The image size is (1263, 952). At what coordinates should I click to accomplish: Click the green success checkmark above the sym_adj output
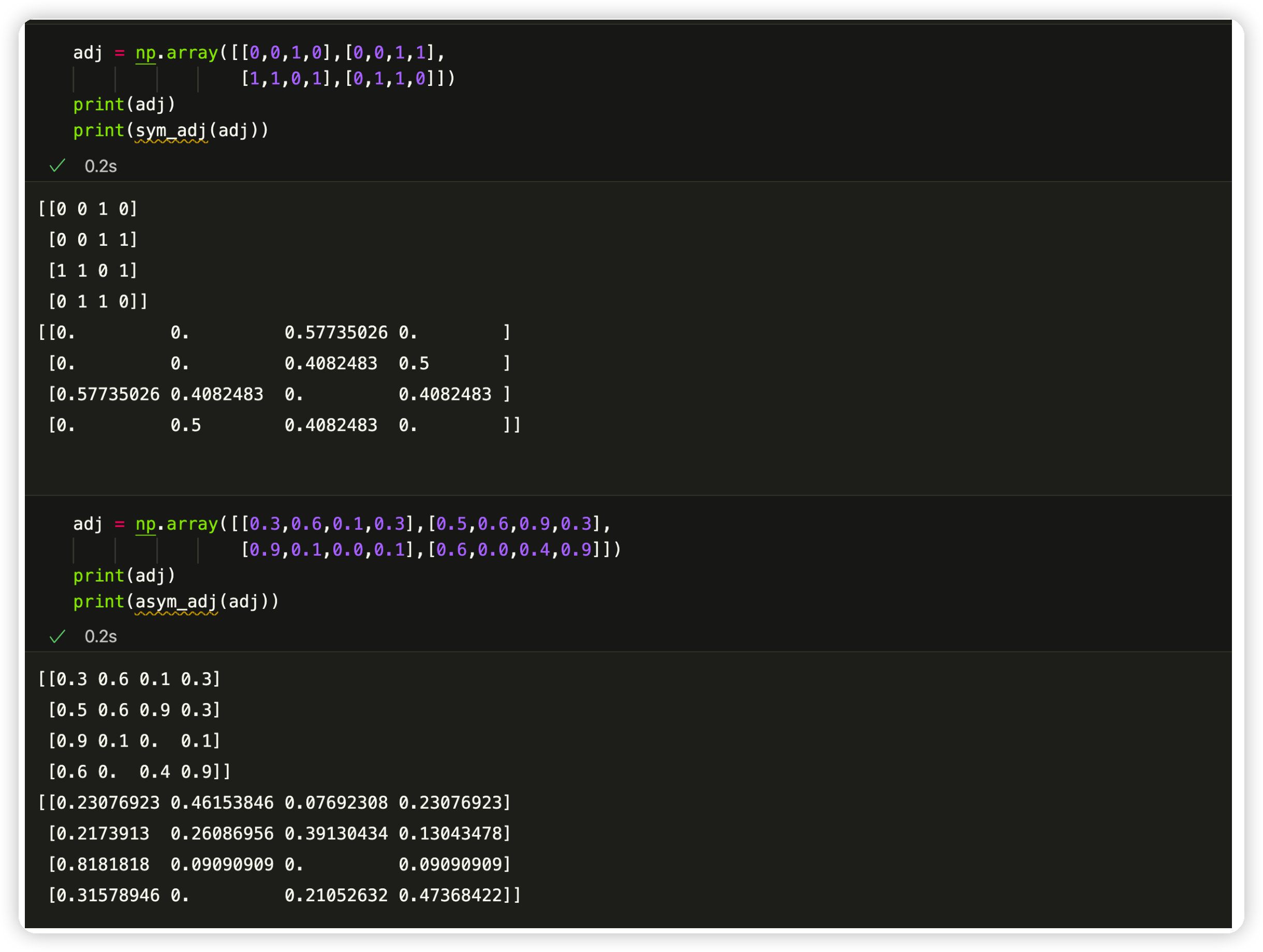(x=57, y=166)
